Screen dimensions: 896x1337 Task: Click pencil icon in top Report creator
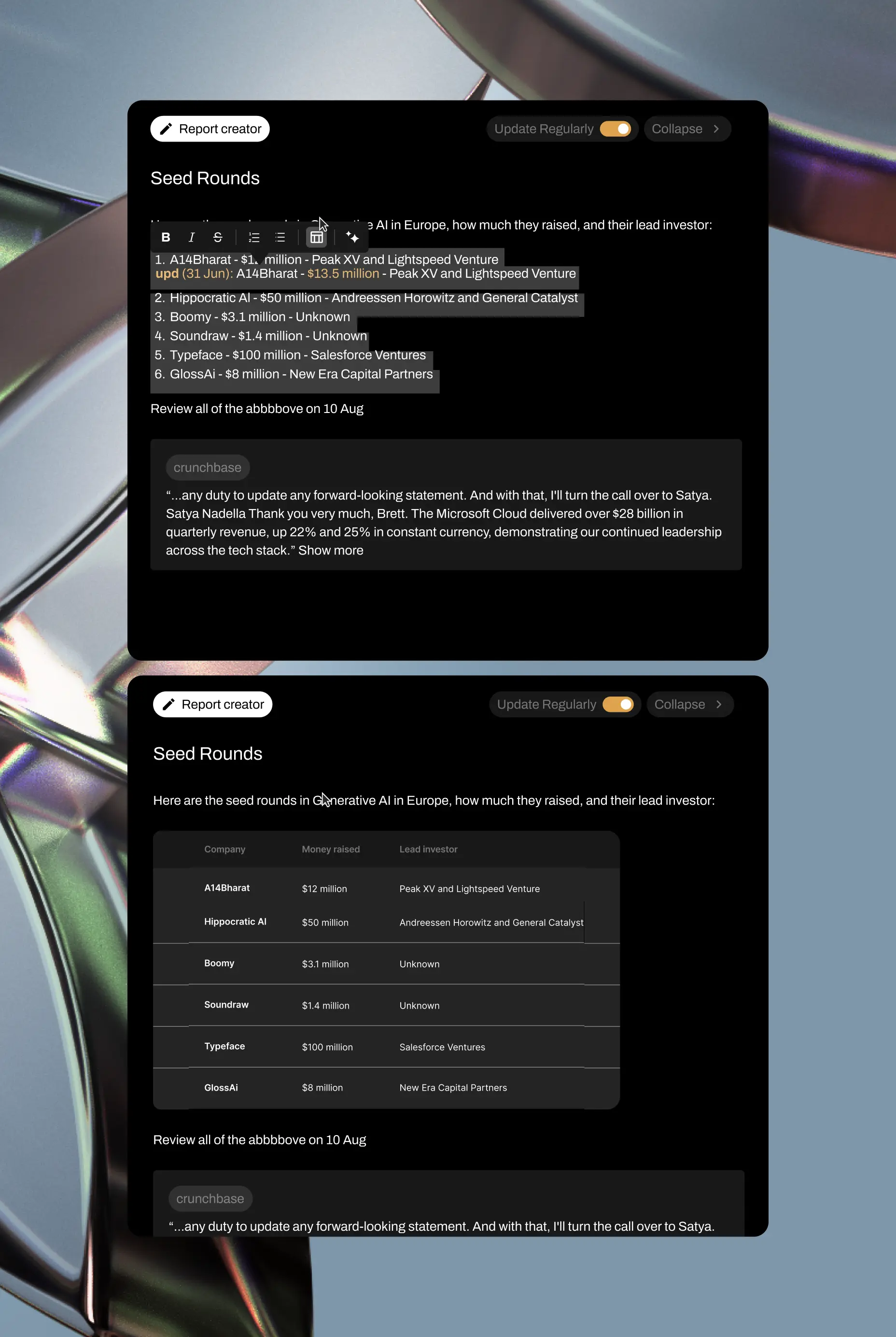(x=166, y=128)
